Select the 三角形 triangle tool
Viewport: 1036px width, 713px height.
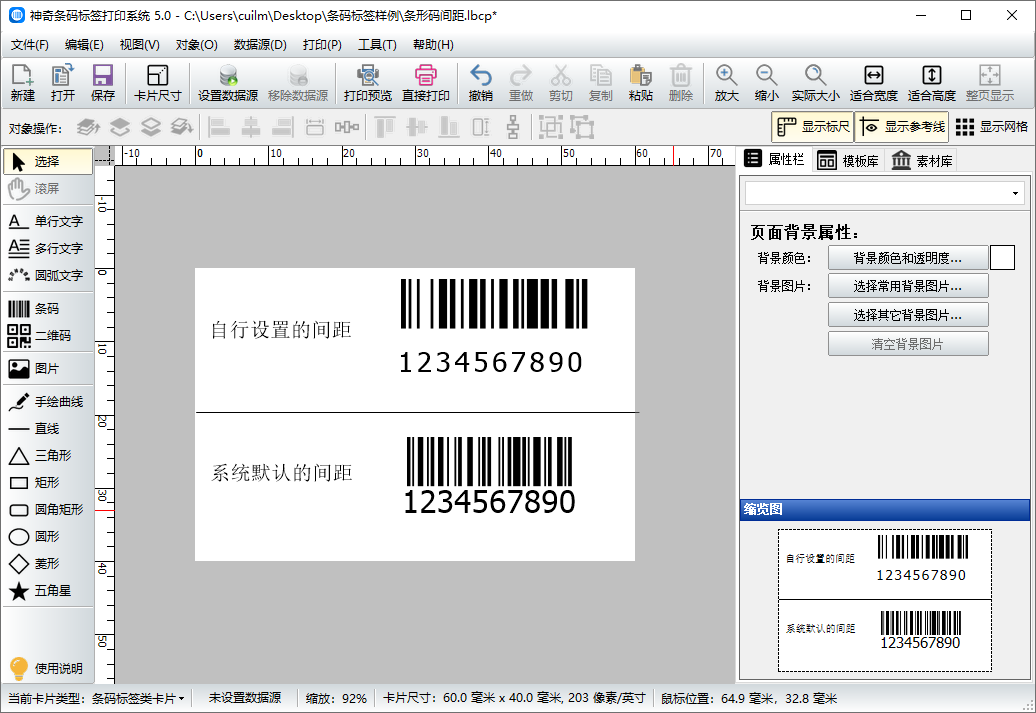[48, 456]
